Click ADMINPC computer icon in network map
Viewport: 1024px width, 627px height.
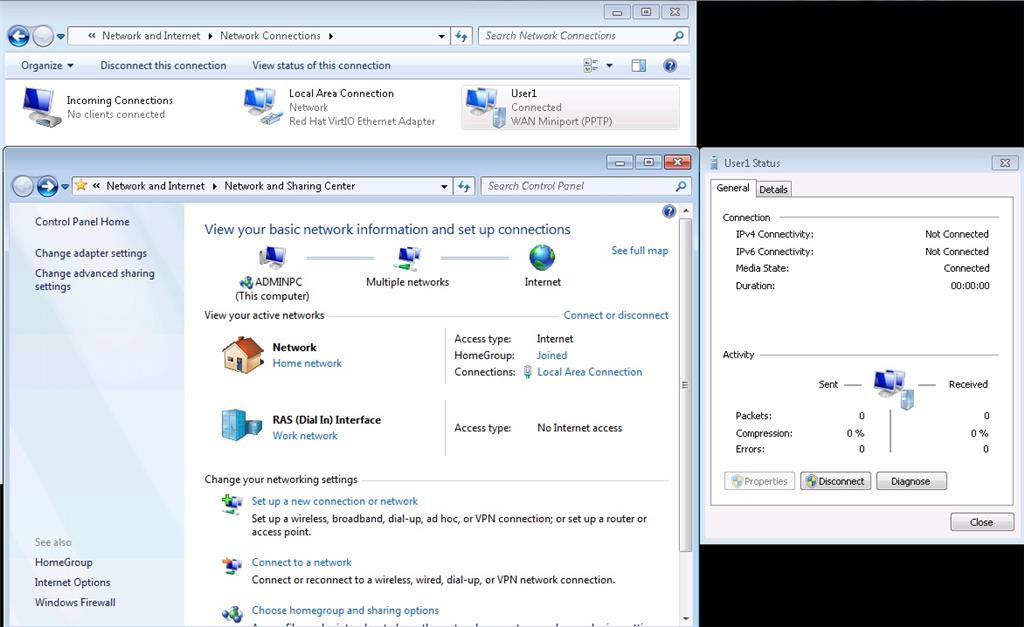[x=272, y=257]
